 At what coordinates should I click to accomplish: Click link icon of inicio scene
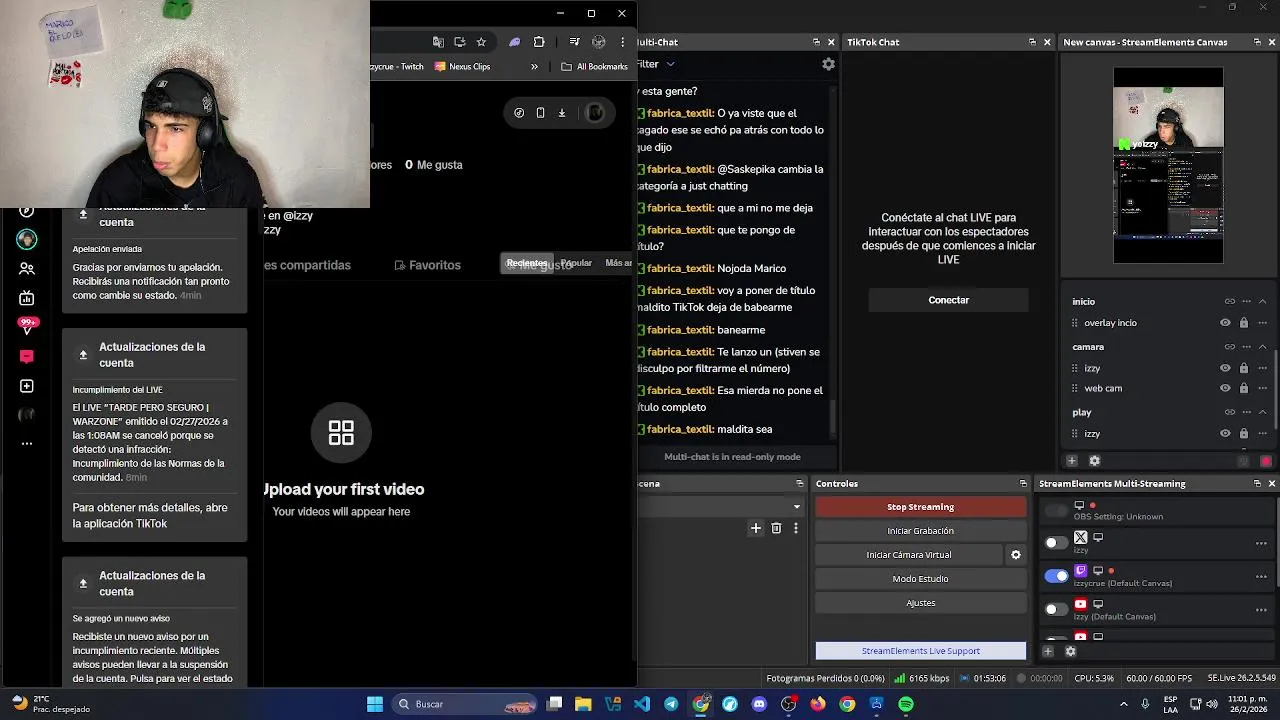coord(1230,301)
